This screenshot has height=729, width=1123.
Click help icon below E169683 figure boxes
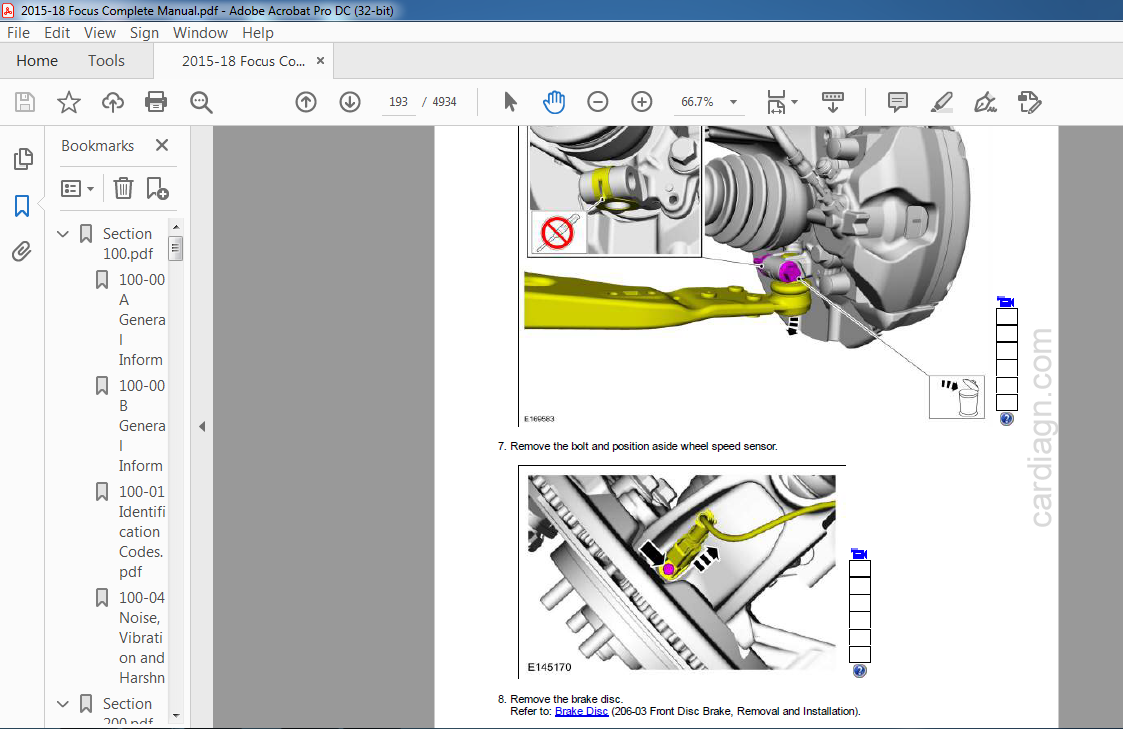coord(1006,419)
